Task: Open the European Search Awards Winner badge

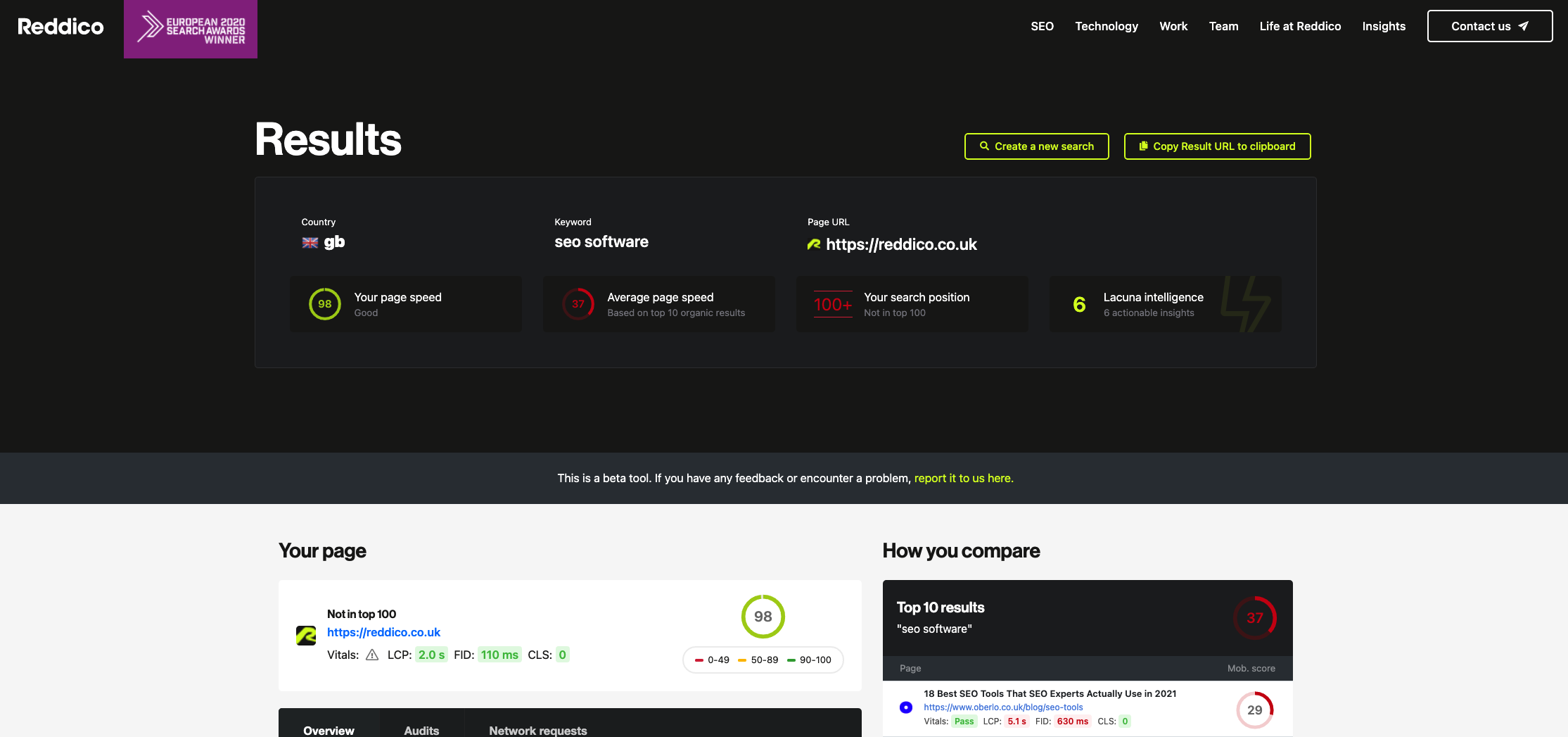Action: coord(191,29)
